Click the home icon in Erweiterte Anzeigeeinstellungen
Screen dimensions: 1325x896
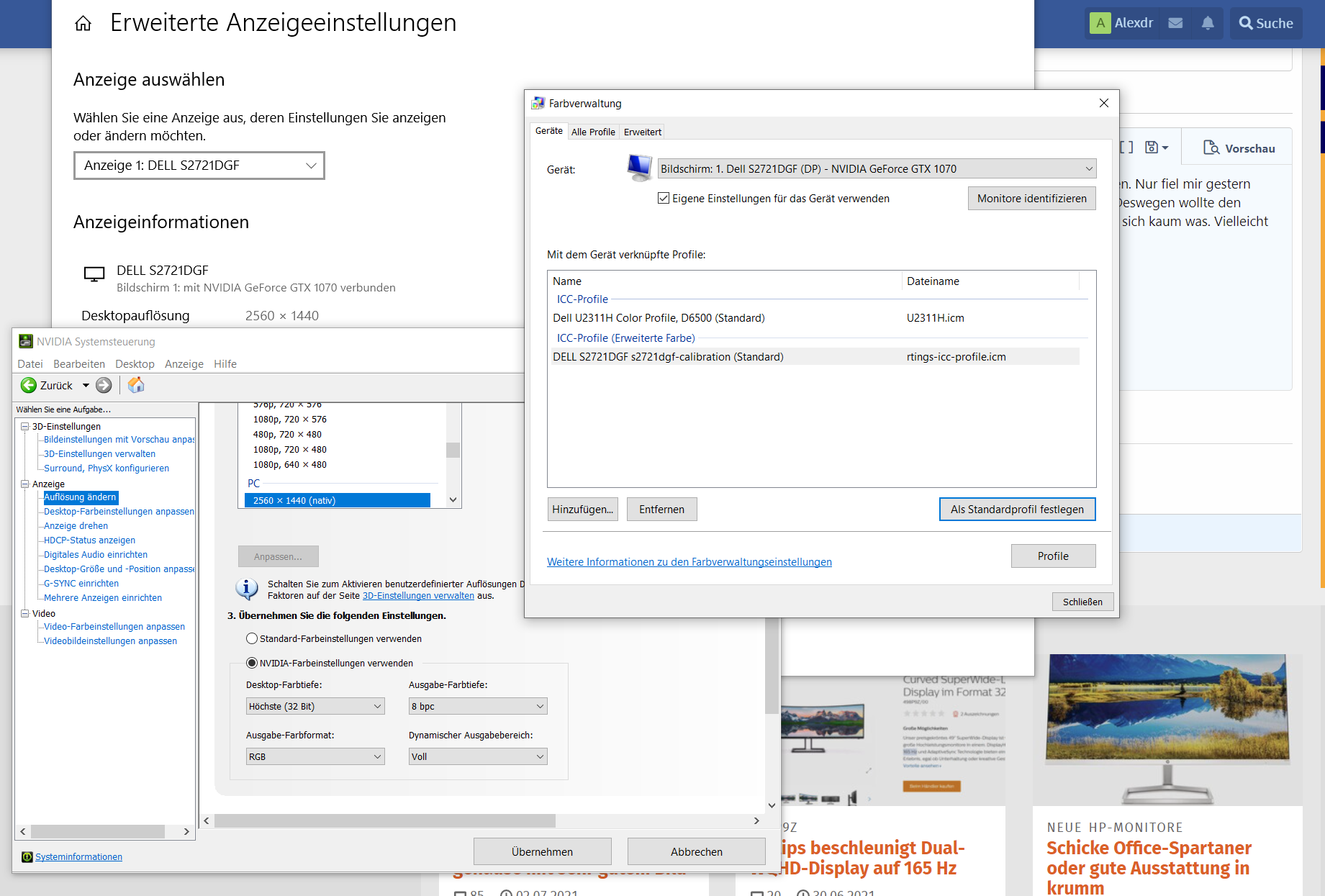[x=83, y=24]
